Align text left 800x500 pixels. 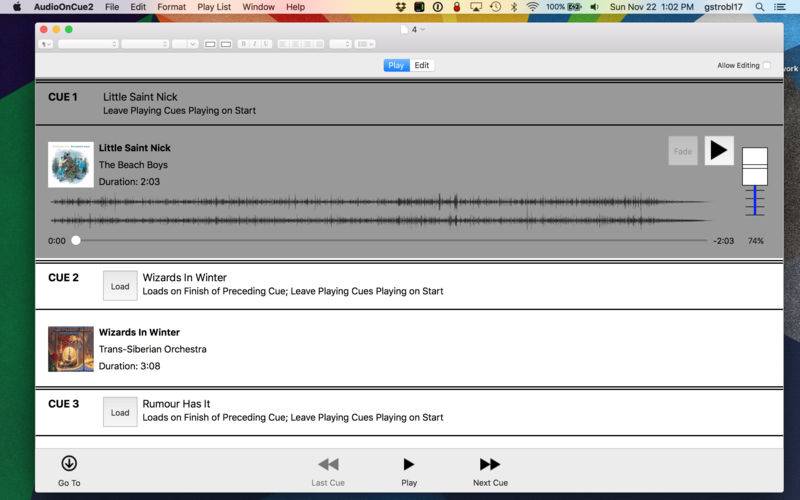(284, 44)
